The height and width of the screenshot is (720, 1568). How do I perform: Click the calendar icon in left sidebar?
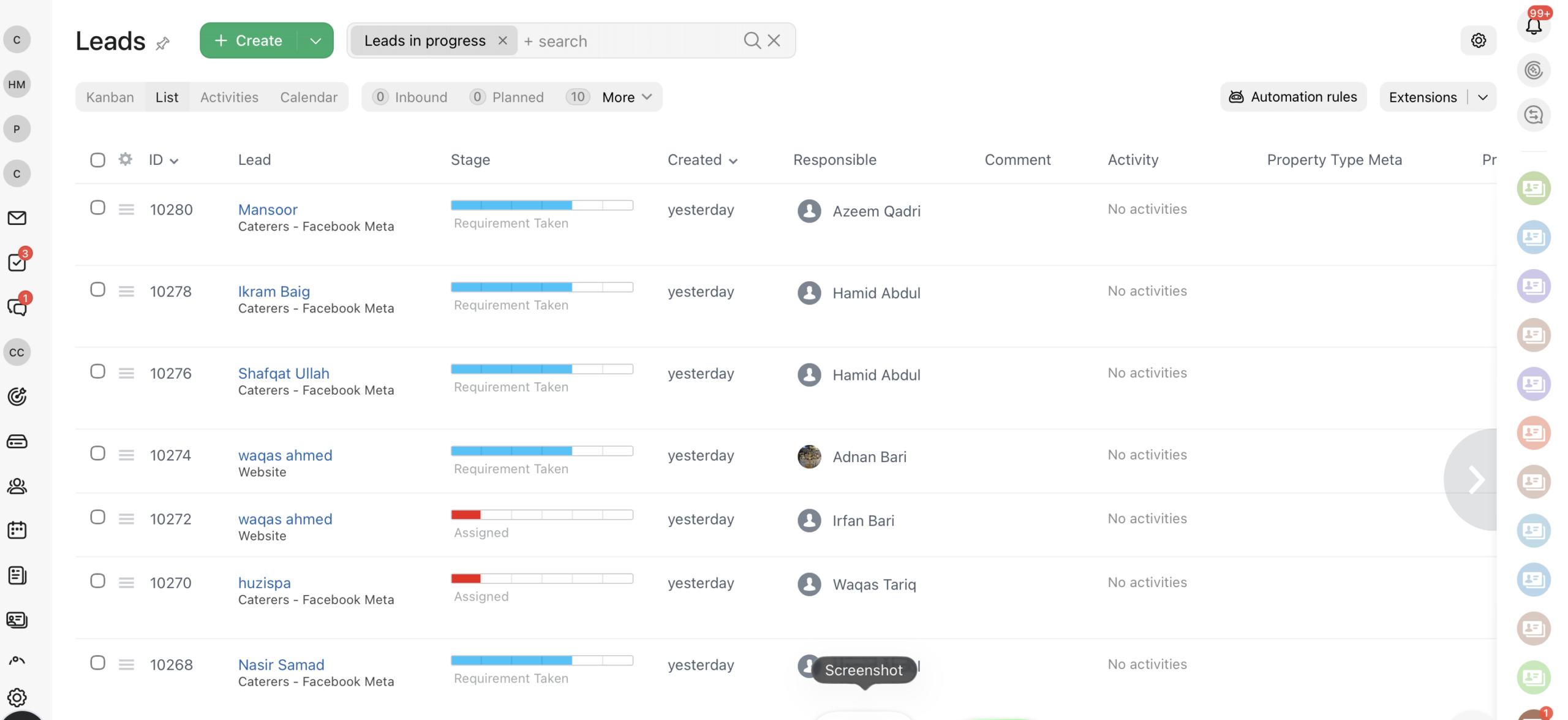[x=17, y=530]
